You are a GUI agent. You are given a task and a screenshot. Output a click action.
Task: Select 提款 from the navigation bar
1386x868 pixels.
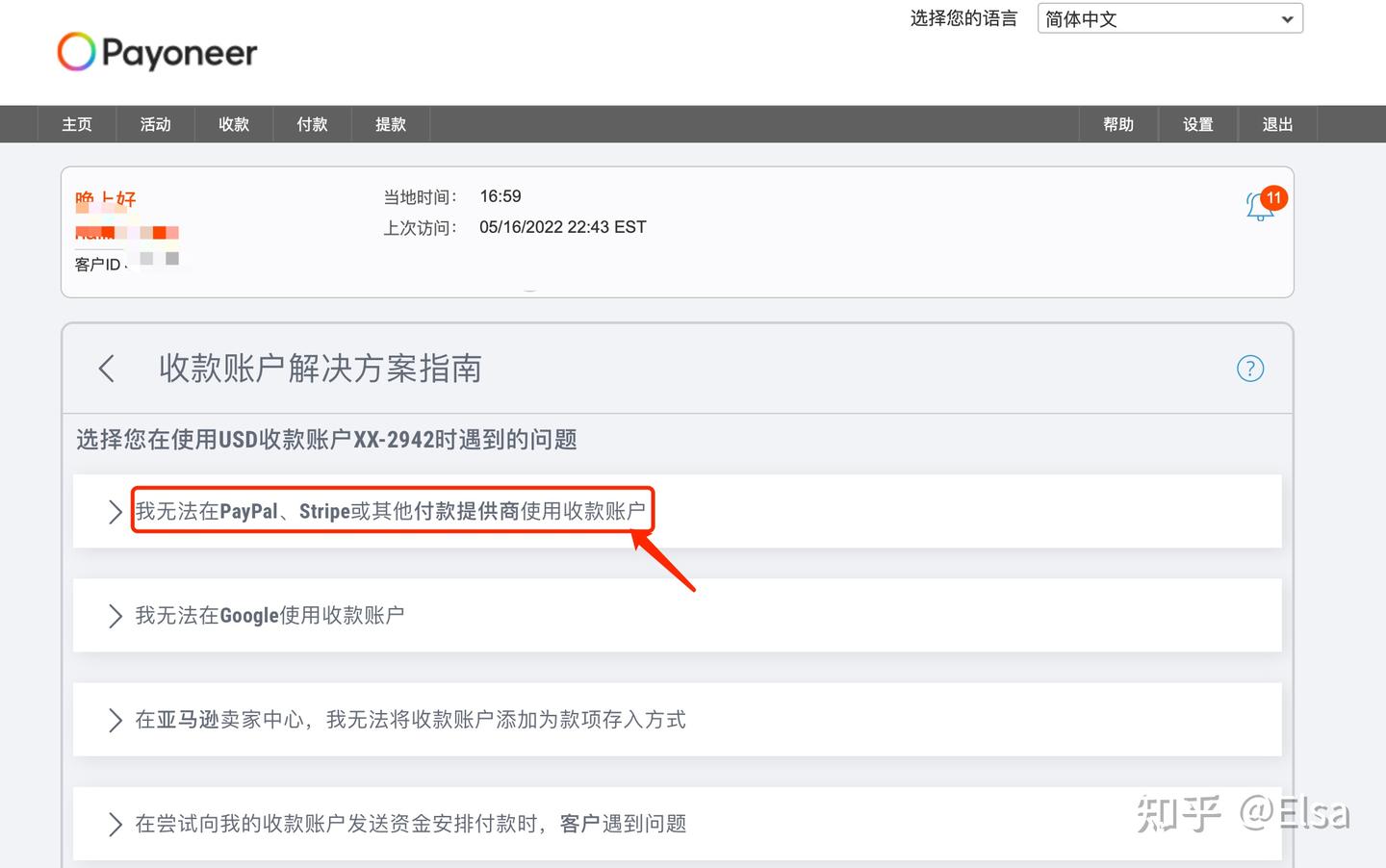point(390,123)
